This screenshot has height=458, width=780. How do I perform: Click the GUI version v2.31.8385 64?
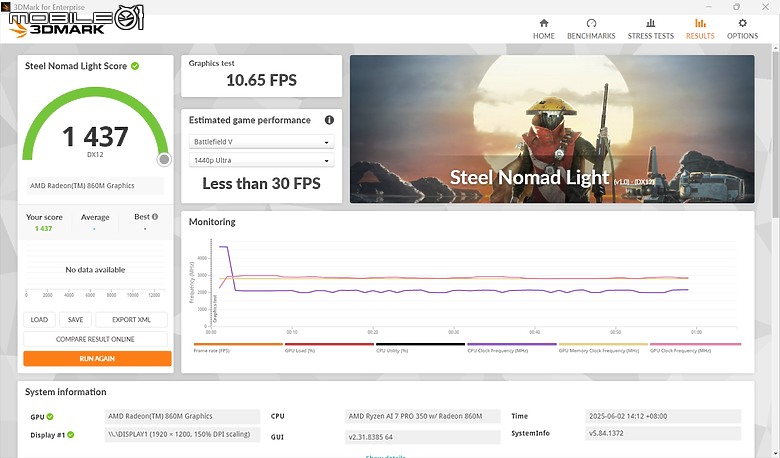coord(422,437)
